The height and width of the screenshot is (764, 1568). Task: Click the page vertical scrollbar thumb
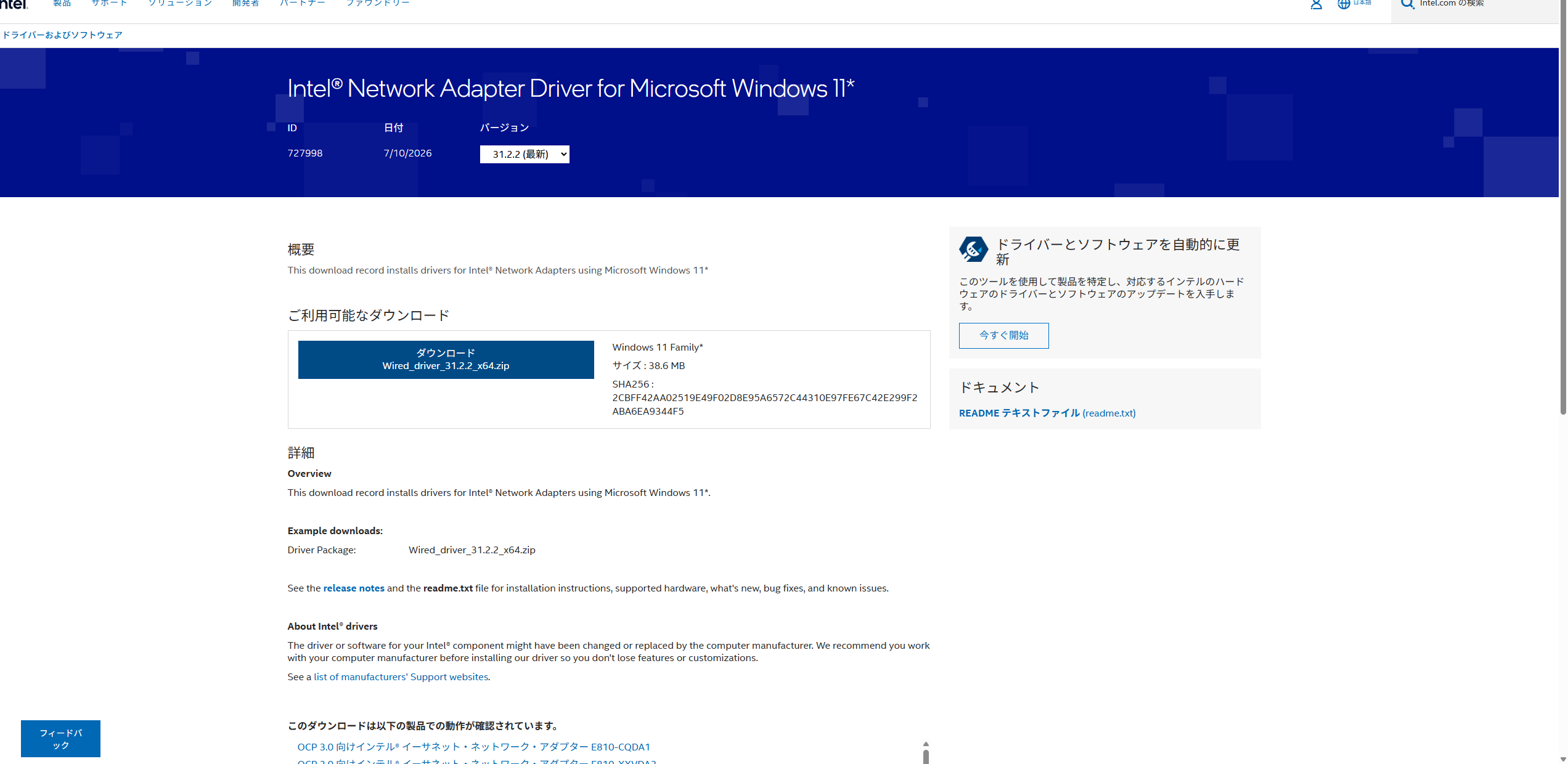pos(1562,206)
